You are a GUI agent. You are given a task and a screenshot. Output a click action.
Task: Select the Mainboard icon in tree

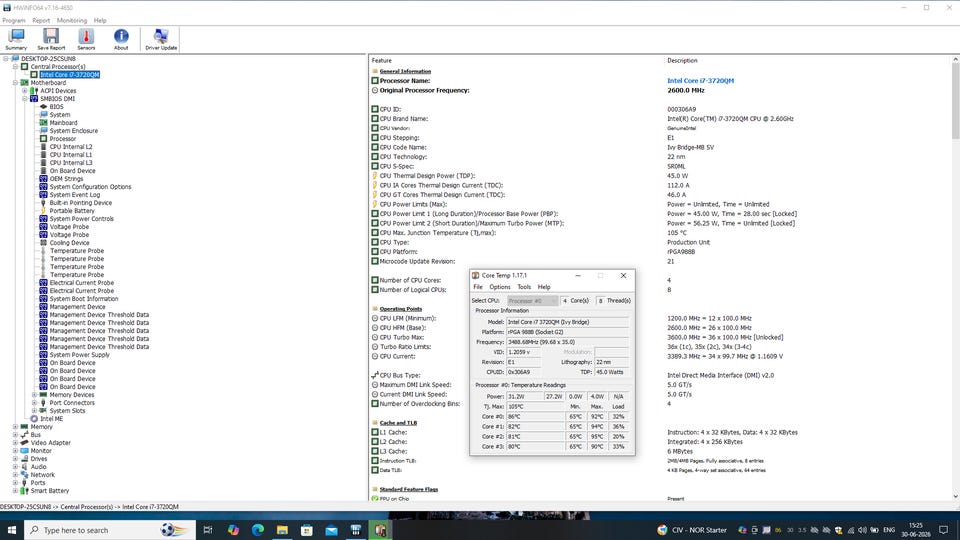coord(43,122)
